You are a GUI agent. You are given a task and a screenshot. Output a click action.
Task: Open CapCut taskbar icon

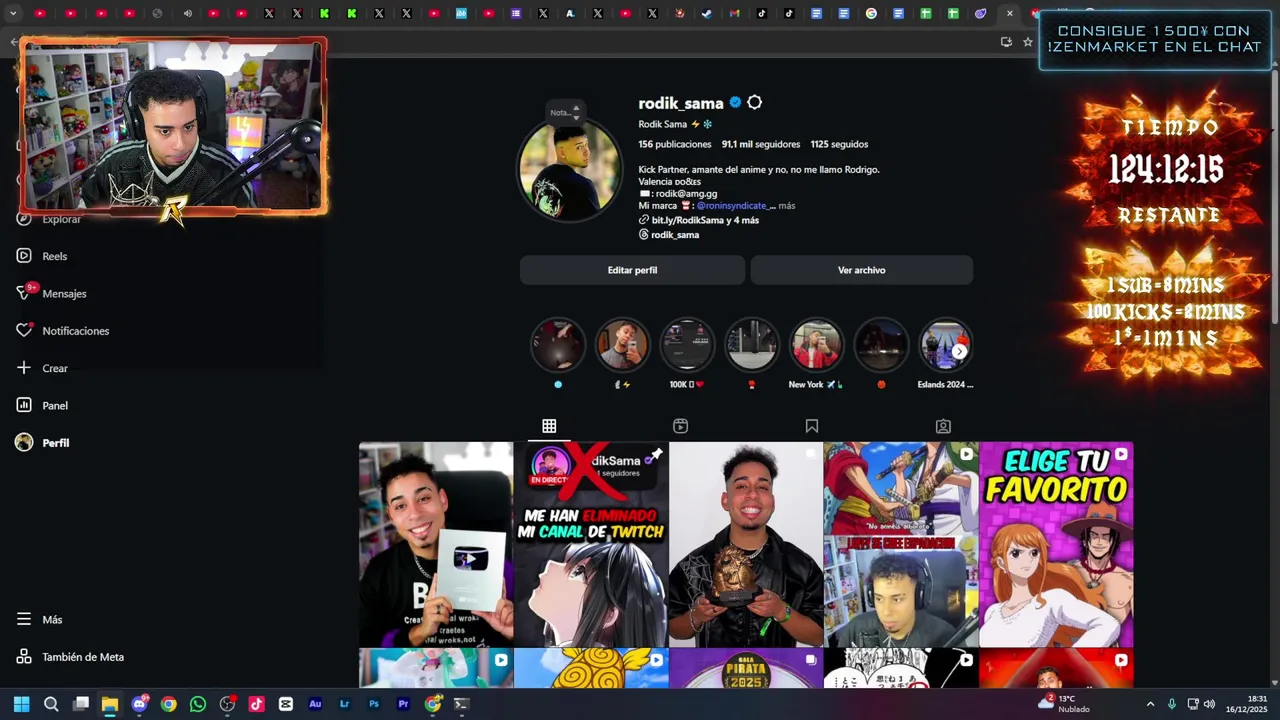tap(286, 704)
